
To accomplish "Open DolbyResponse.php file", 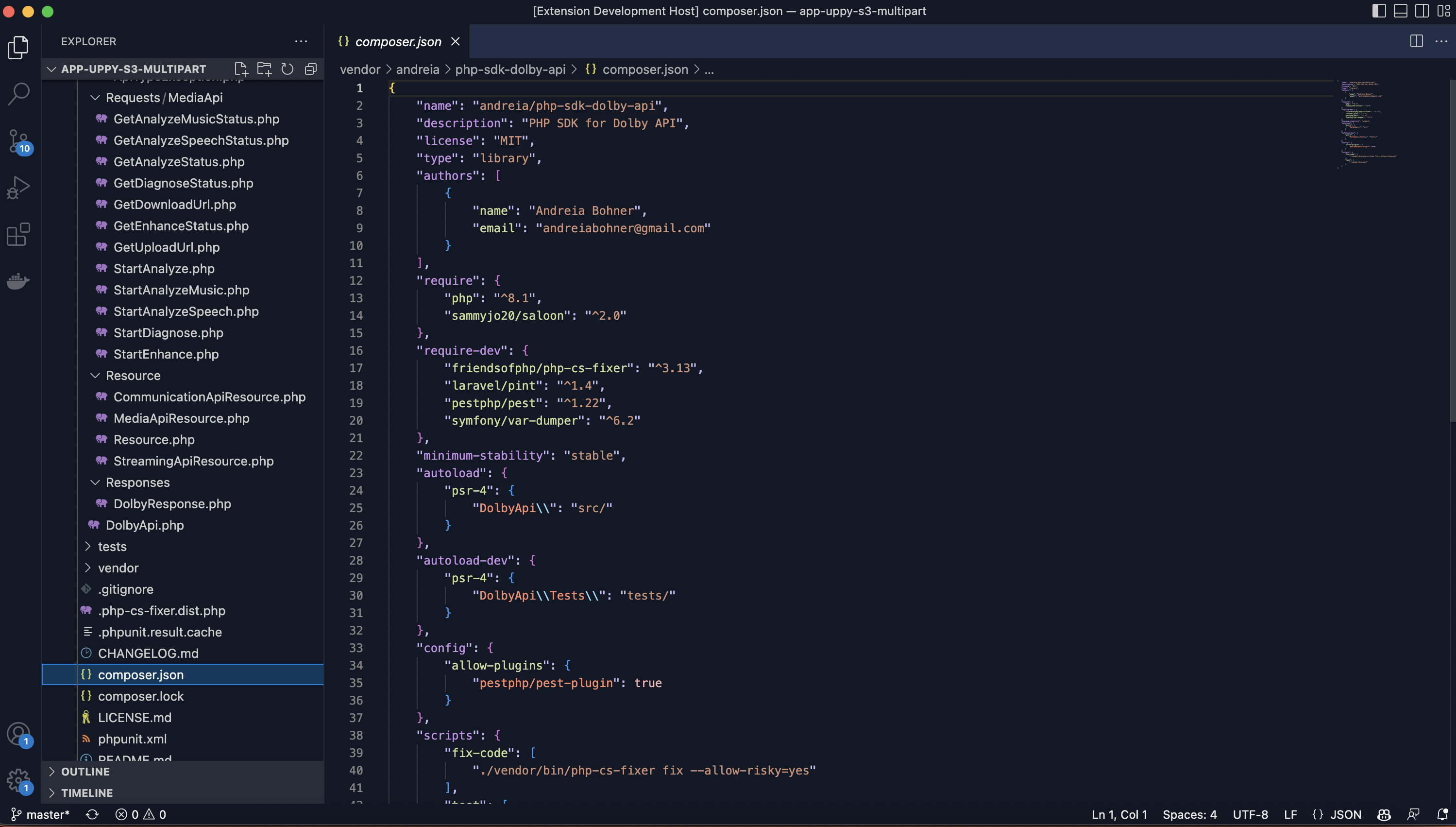I will 172,504.
